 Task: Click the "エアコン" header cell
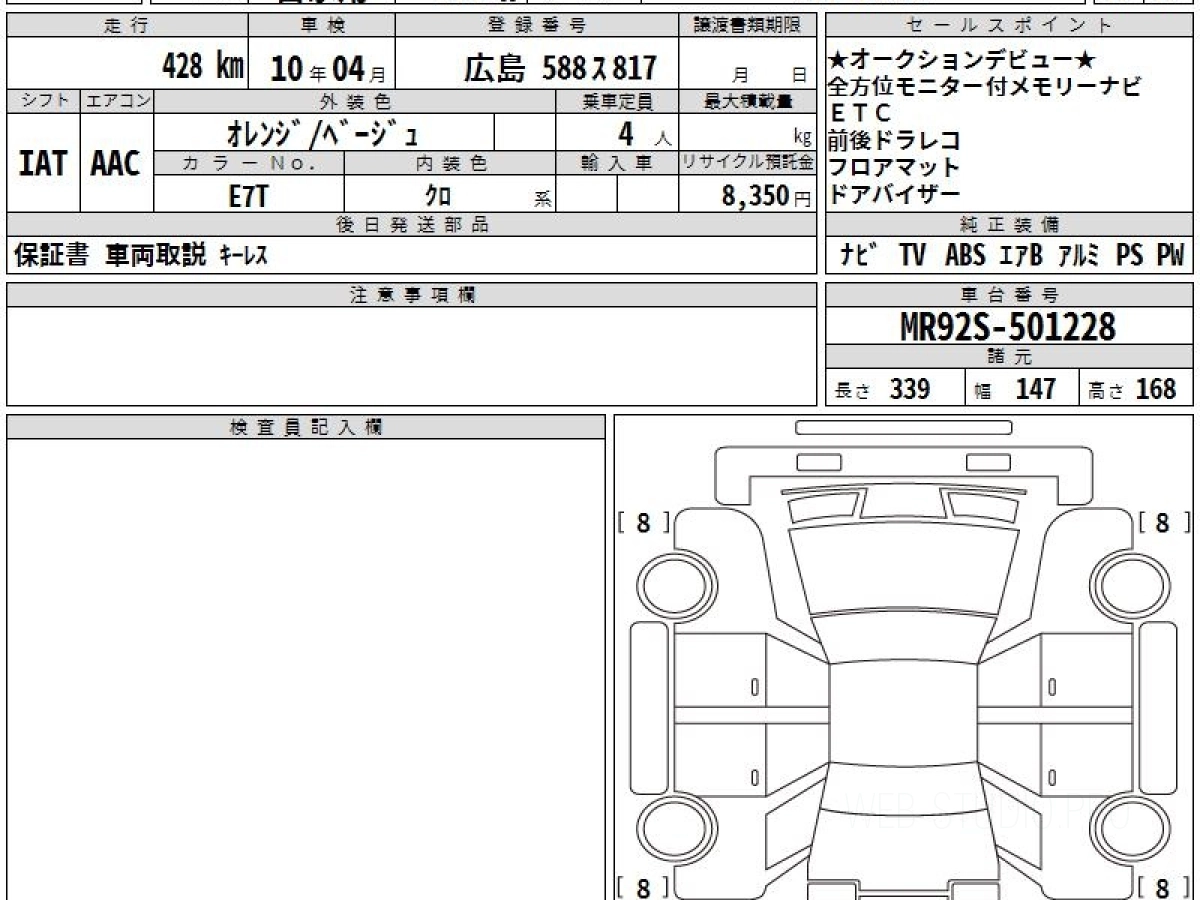[117, 100]
